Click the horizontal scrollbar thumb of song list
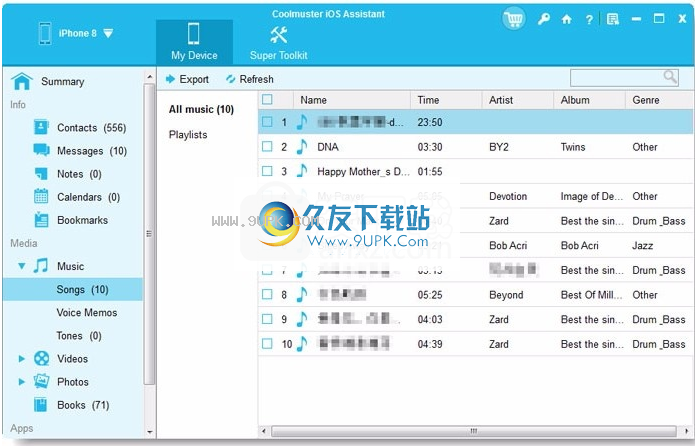Image resolution: width=695 pixels, height=448 pixels. coord(474,431)
